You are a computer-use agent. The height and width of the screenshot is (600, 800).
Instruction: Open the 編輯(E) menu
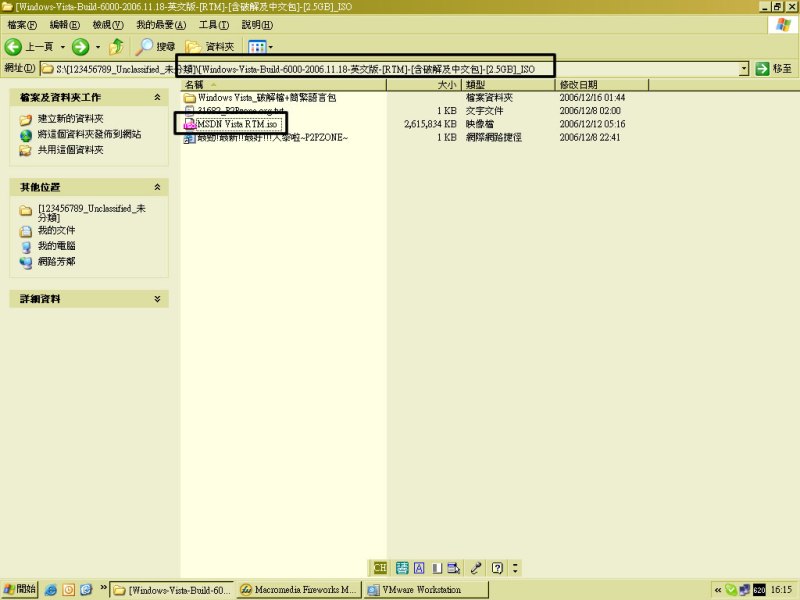tap(64, 24)
